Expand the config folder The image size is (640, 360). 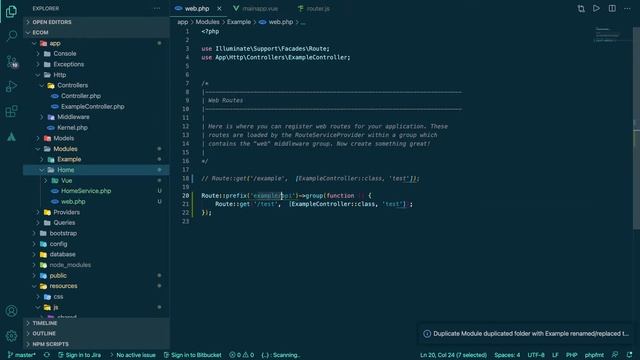click(96, 244)
